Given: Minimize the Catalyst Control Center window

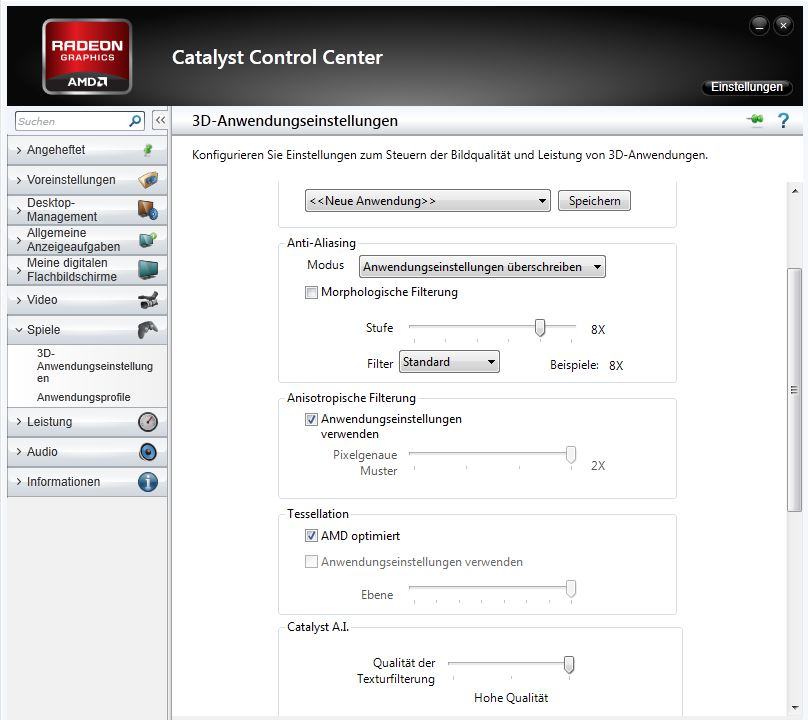Looking at the screenshot, I should click(x=759, y=25).
